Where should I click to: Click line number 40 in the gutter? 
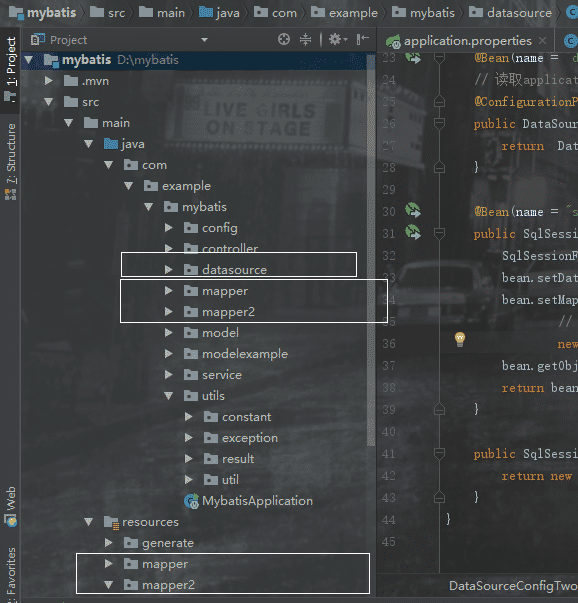[x=389, y=432]
